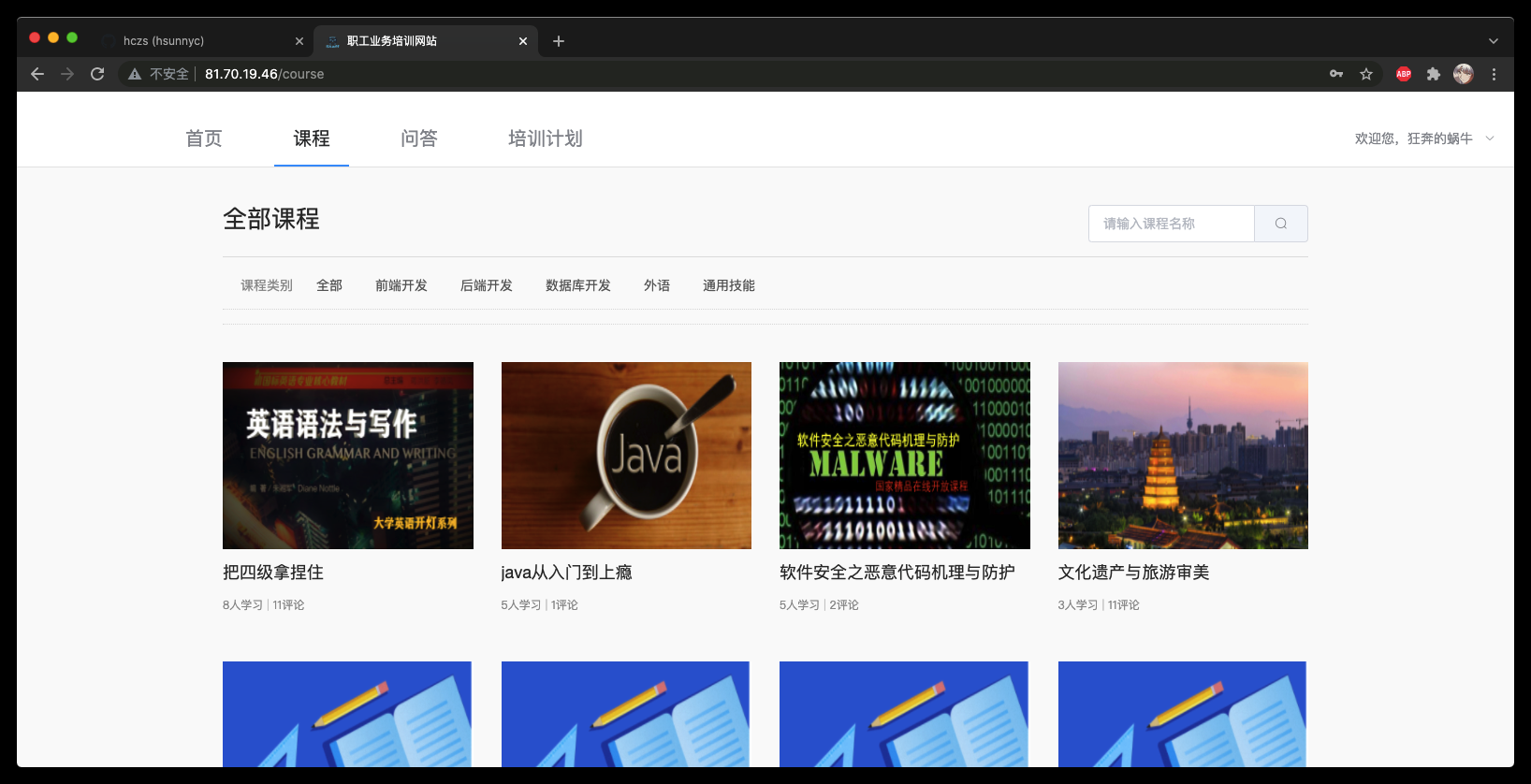Bookmark this page with the star icon
Image resolution: width=1531 pixels, height=784 pixels.
(1366, 74)
